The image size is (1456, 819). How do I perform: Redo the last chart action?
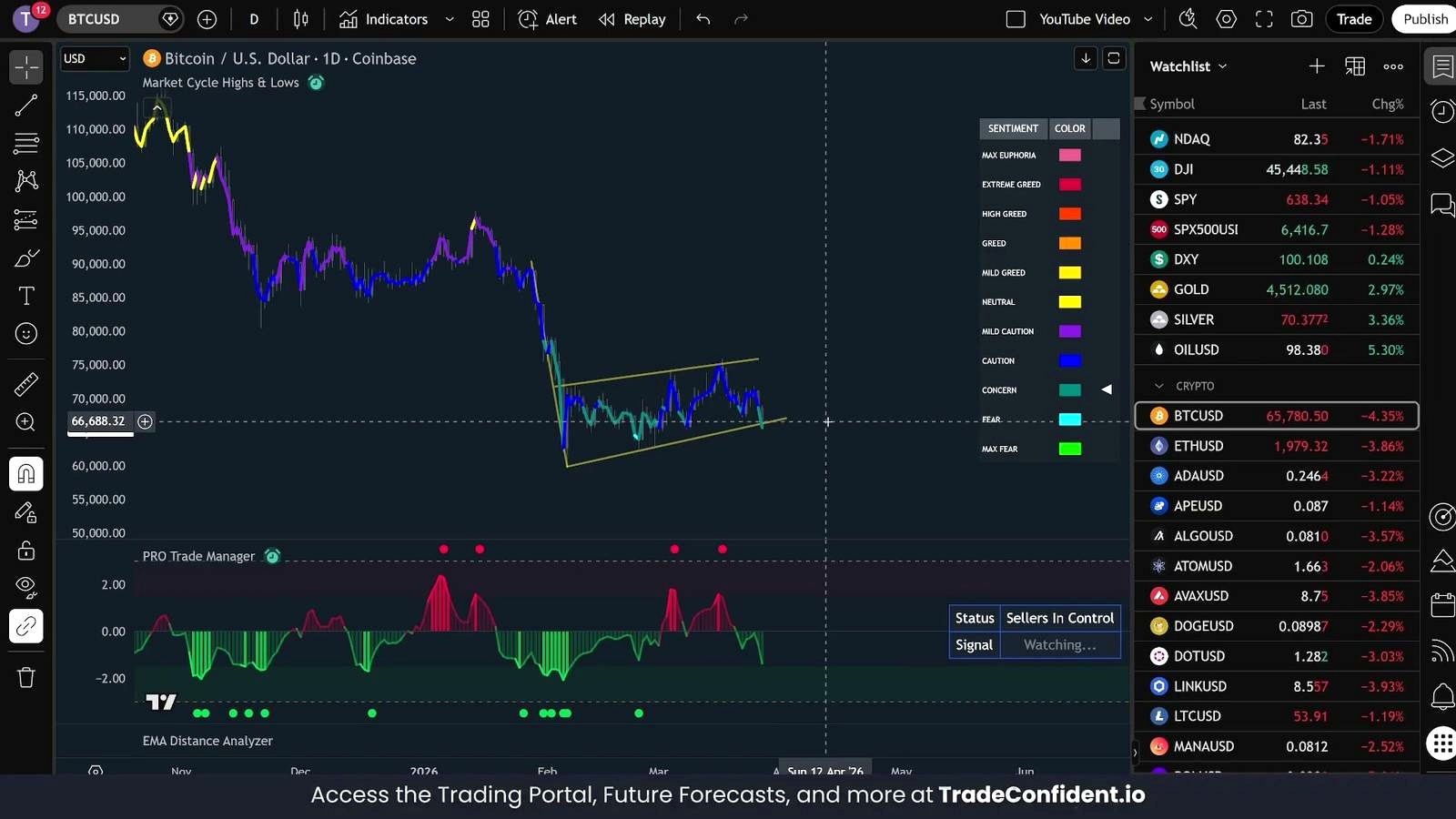click(x=741, y=19)
